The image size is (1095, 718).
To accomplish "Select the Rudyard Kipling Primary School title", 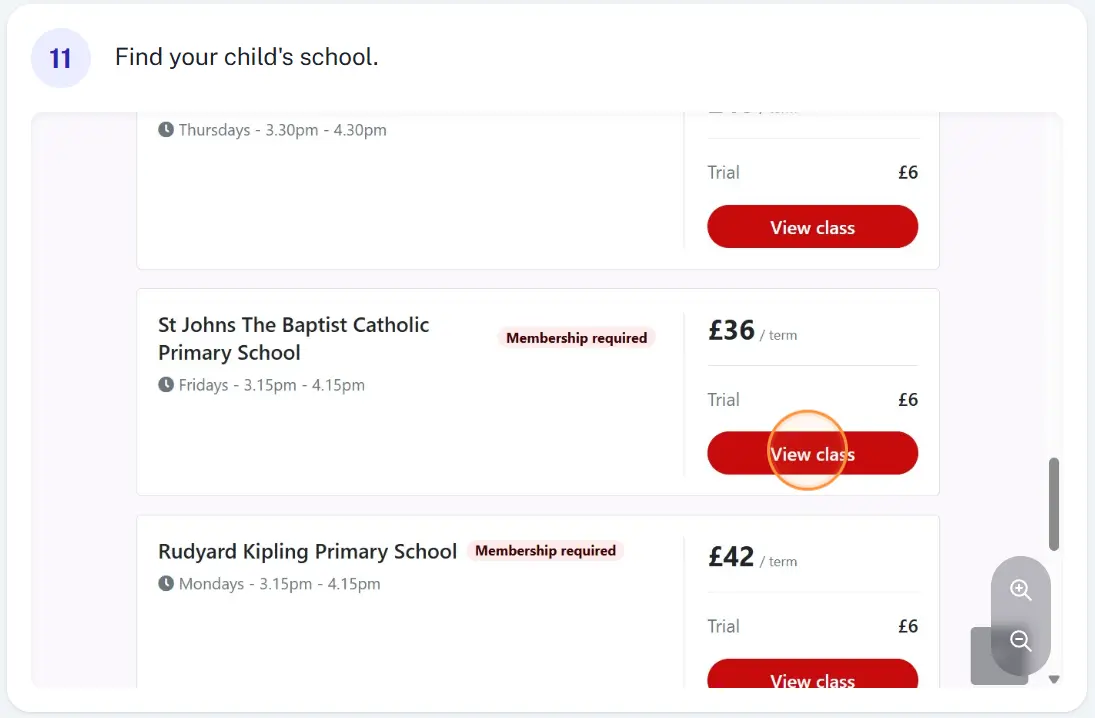I will tap(307, 551).
